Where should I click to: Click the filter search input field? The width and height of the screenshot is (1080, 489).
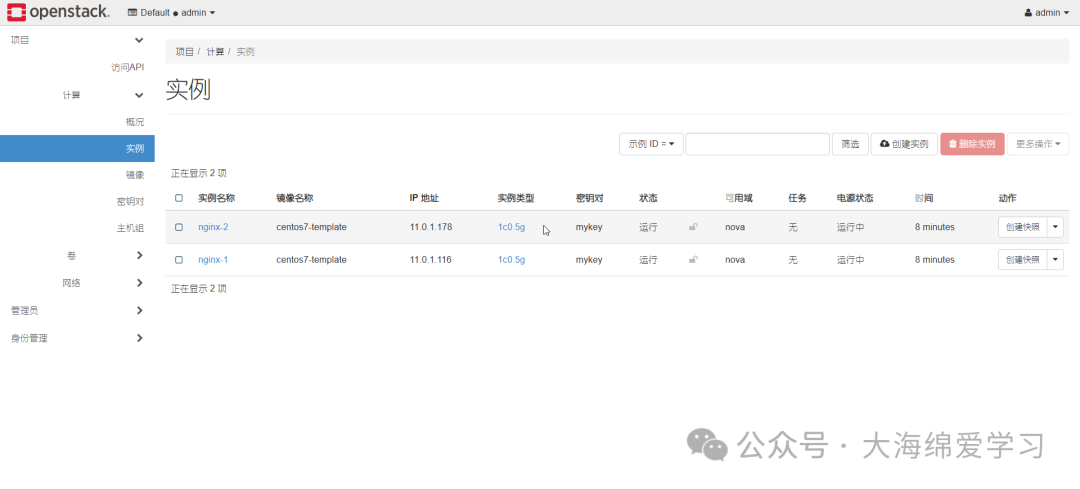[758, 144]
